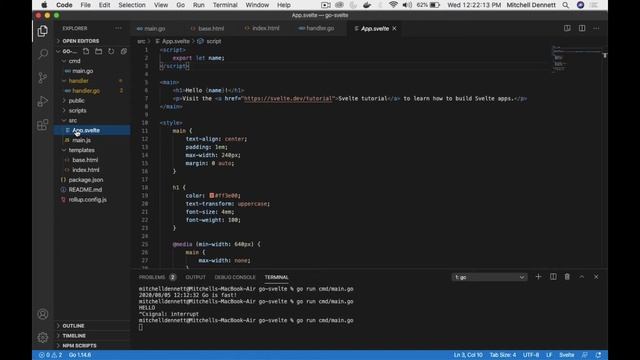Click Ln 3, Col 10 cursor position
640x360 pixels.
pyautogui.click(x=468, y=355)
